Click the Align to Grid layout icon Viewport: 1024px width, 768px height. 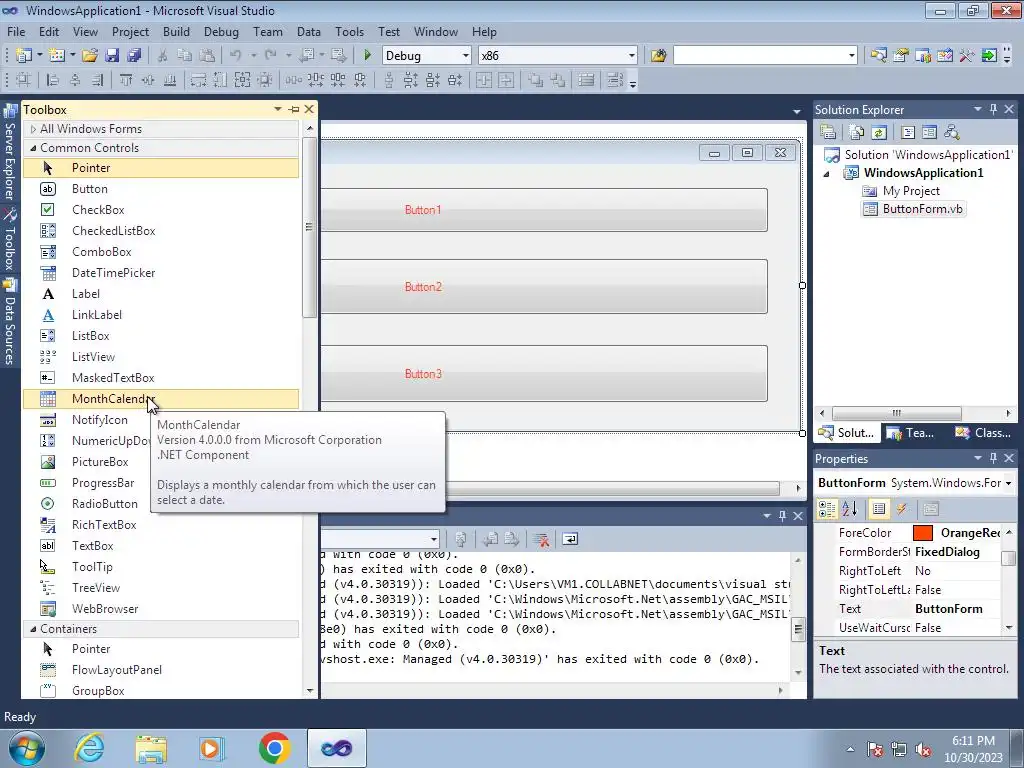(24, 80)
